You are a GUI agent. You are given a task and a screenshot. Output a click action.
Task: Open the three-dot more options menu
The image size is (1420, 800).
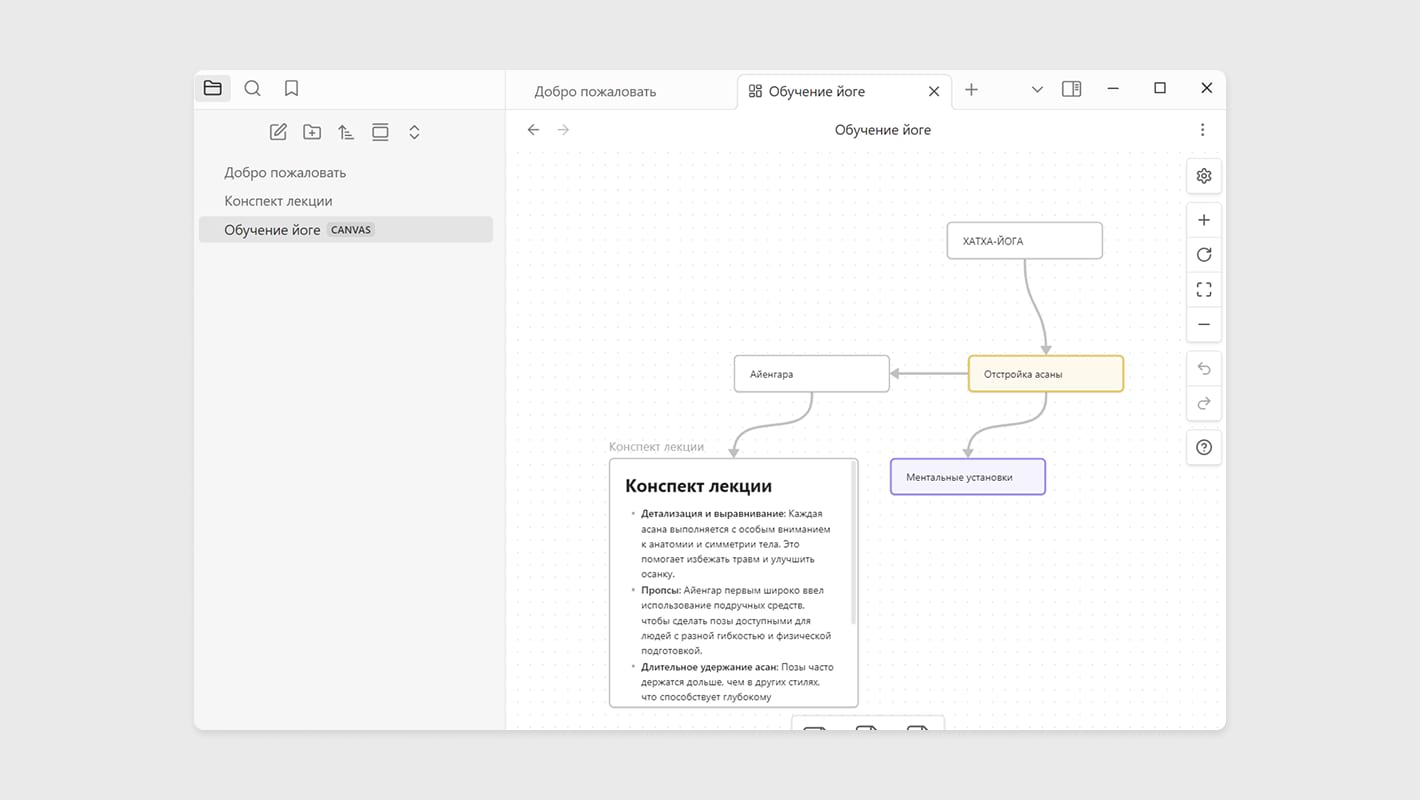click(1202, 130)
